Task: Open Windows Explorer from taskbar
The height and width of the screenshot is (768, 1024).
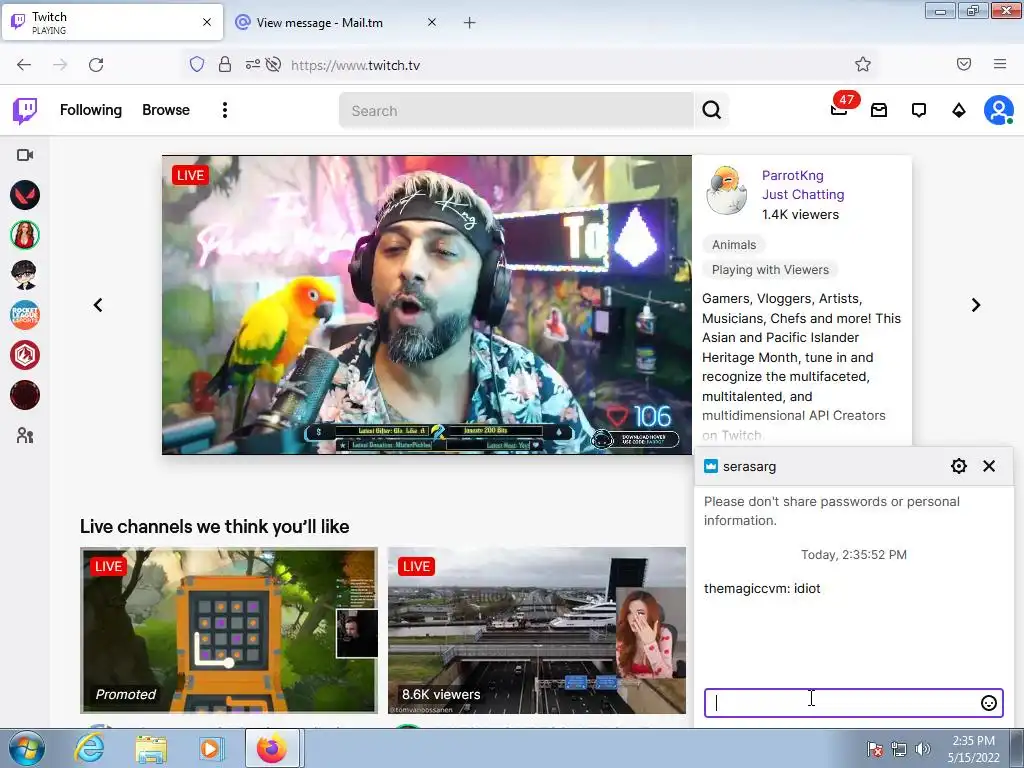Action: (151, 749)
